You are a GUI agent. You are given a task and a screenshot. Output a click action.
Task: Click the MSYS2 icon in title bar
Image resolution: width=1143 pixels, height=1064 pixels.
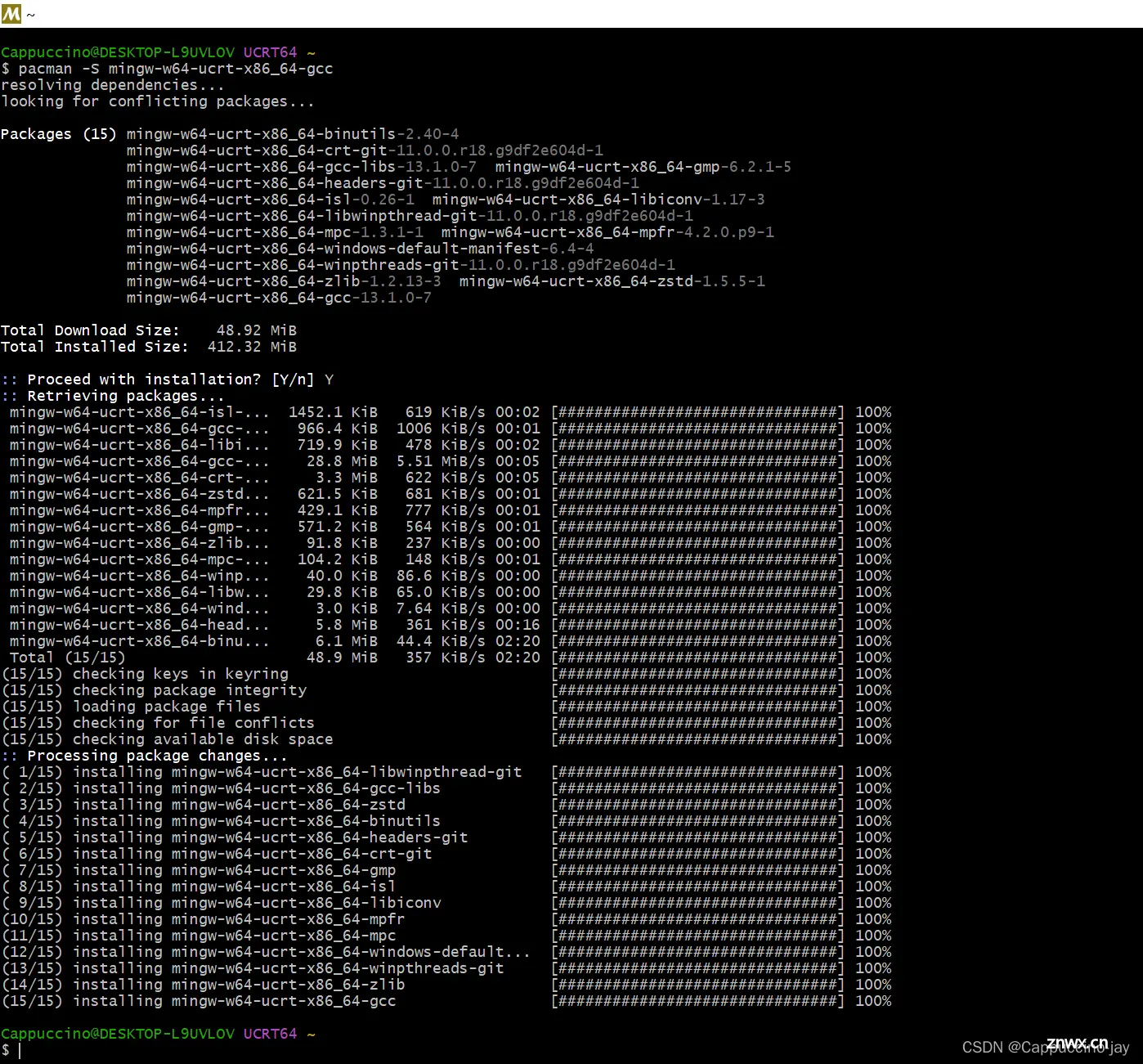tap(11, 14)
